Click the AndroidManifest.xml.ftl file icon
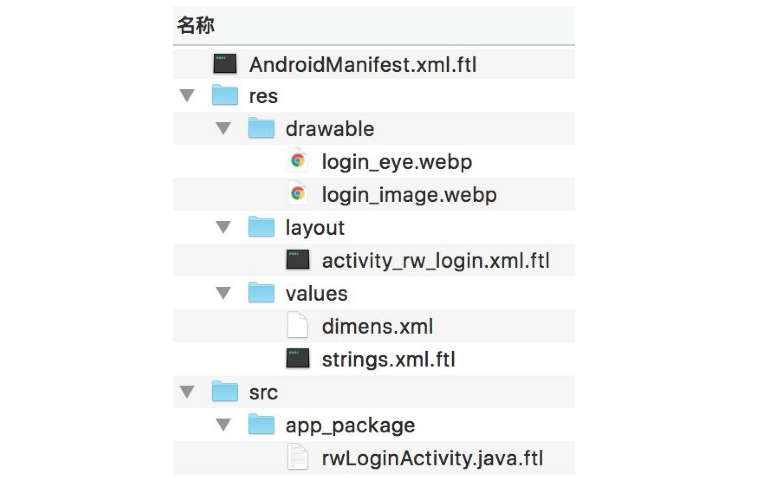 coord(225,64)
